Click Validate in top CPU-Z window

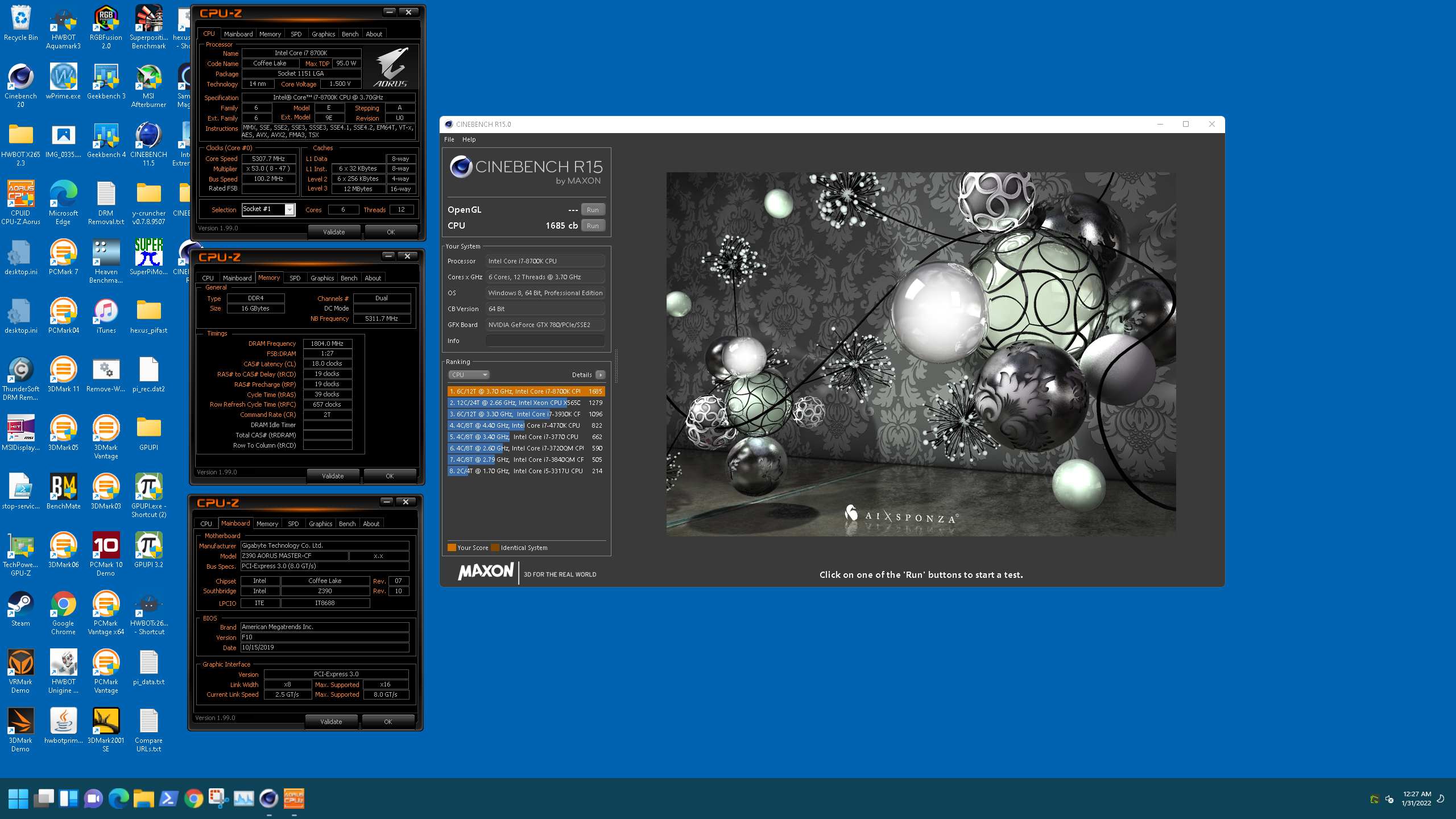[334, 232]
